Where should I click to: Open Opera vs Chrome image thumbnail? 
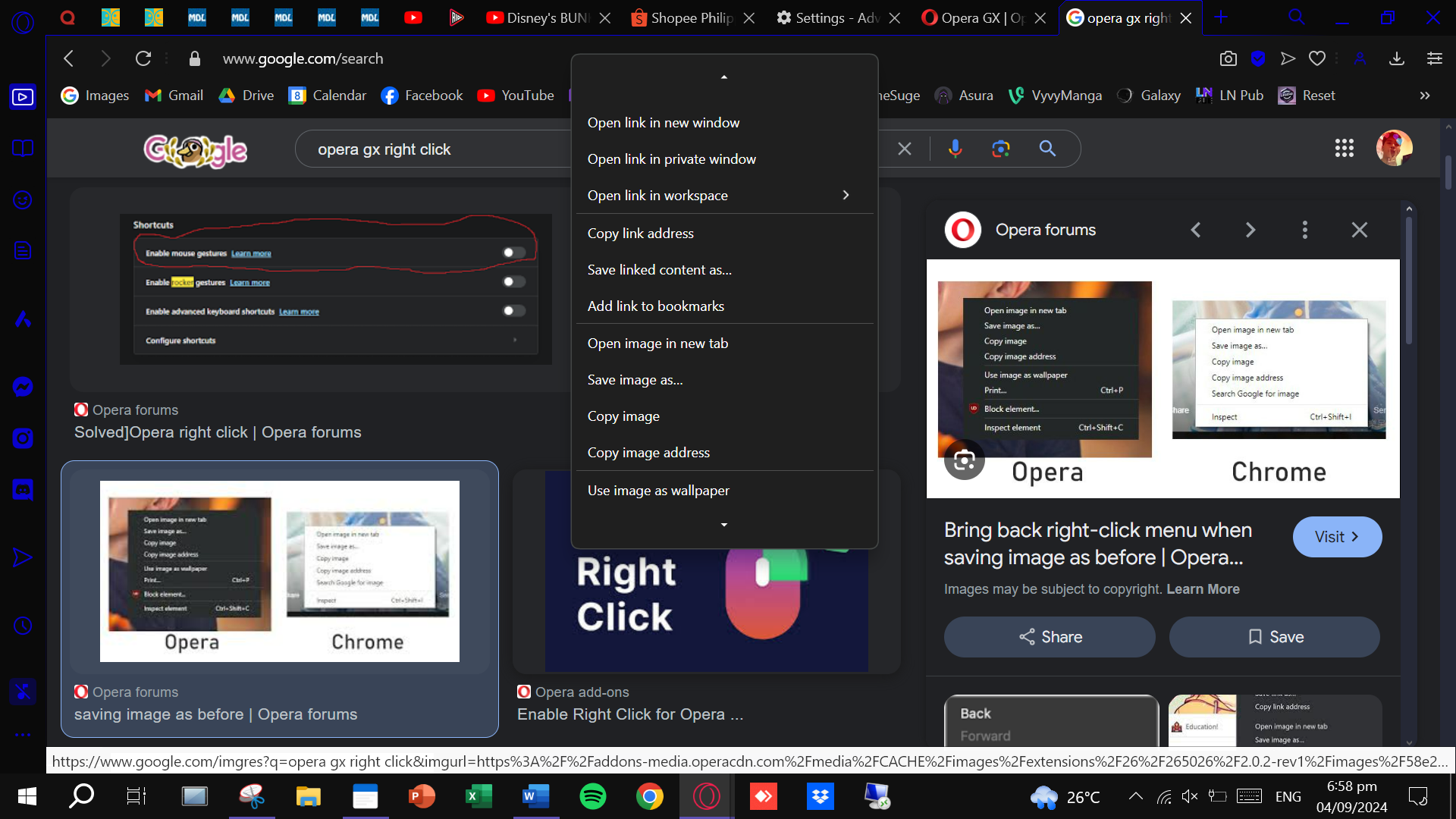point(280,571)
